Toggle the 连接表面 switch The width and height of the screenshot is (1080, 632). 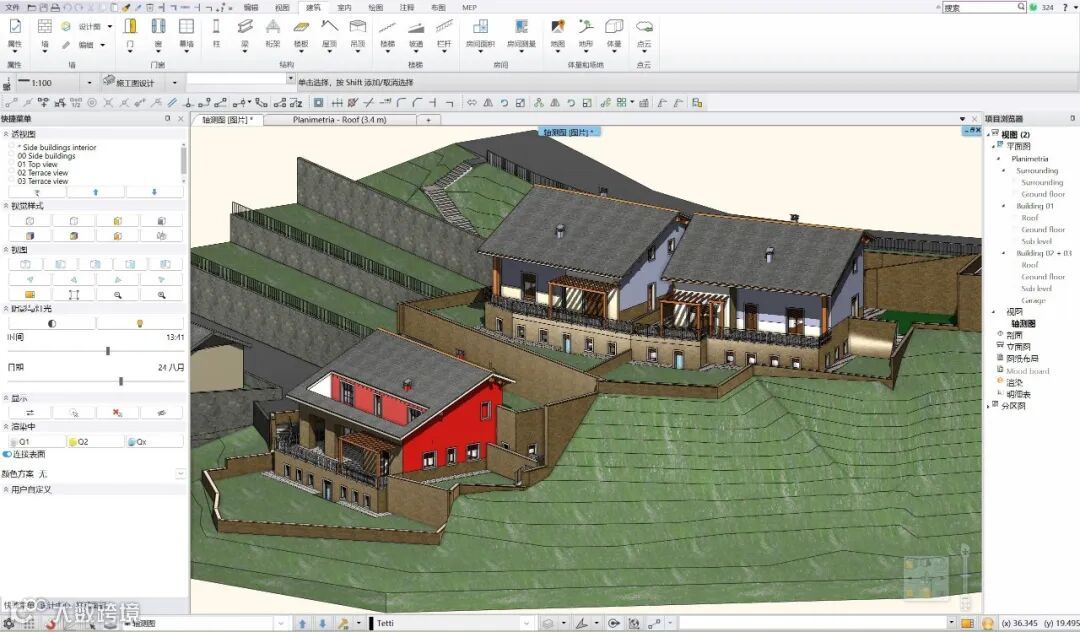click(7, 454)
